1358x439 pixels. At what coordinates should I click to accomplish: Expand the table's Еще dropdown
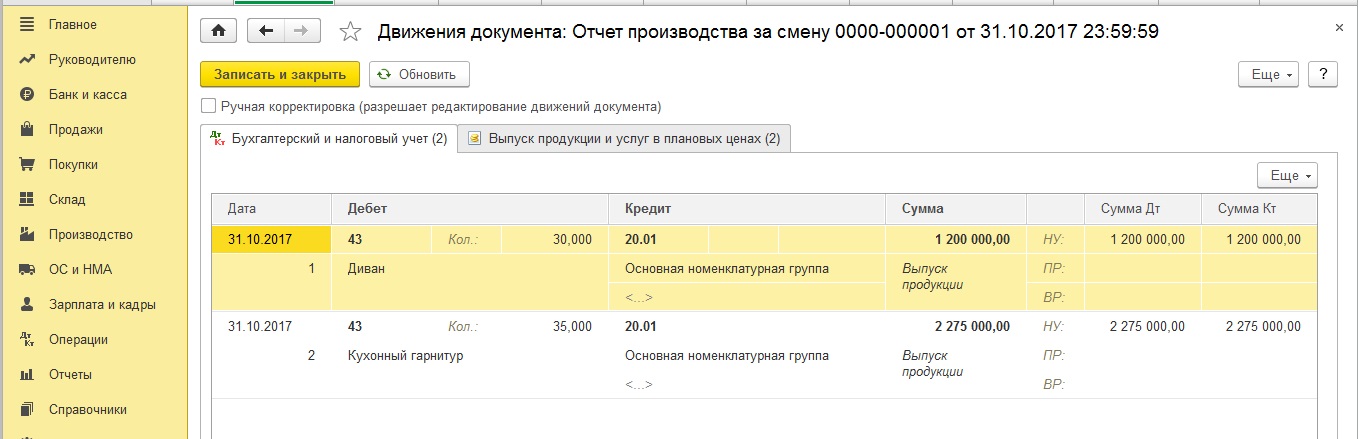pos(1287,175)
